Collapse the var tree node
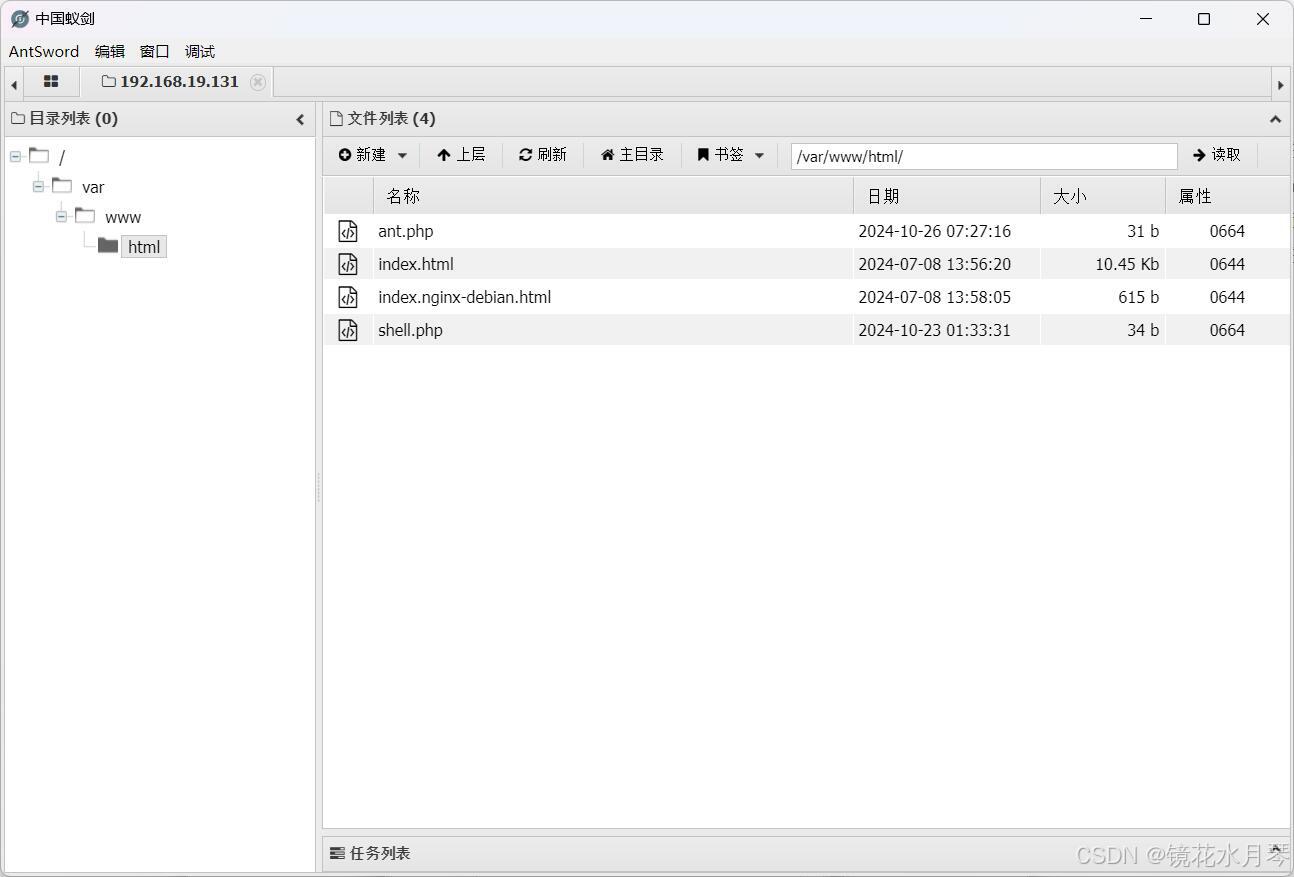The image size is (1294, 877). (38, 186)
